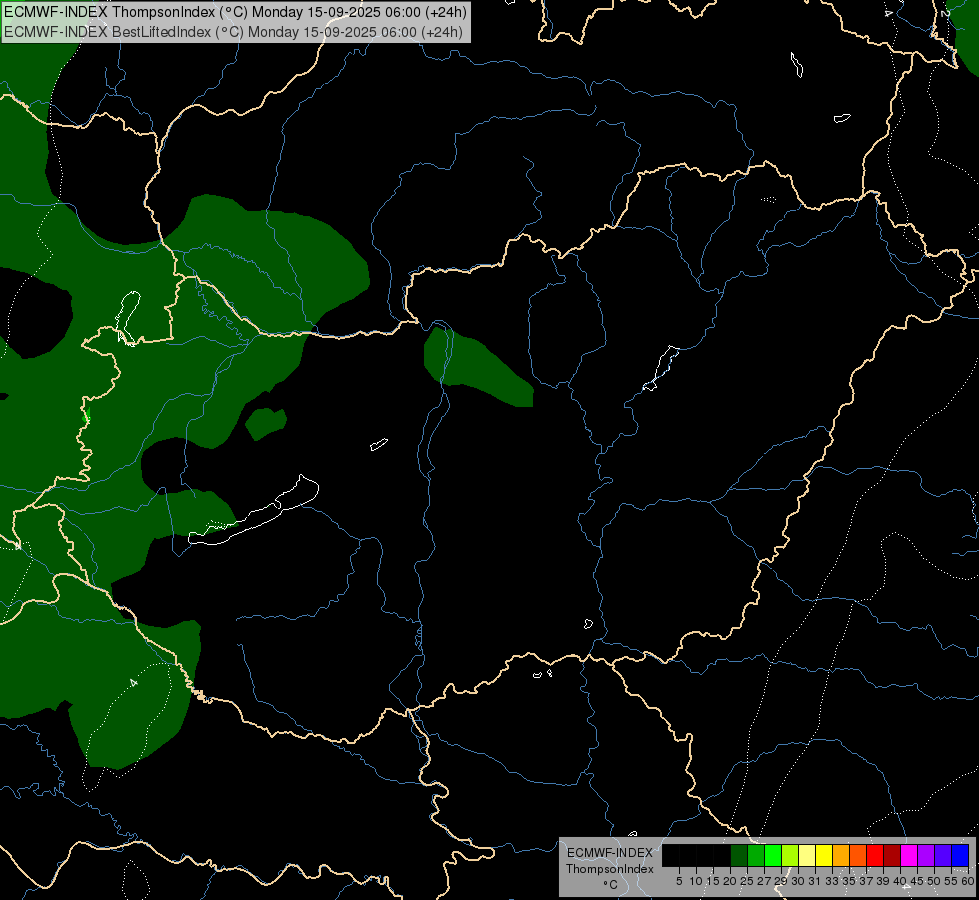Choose the orange 33-35 legend swatch

pyautogui.click(x=841, y=855)
